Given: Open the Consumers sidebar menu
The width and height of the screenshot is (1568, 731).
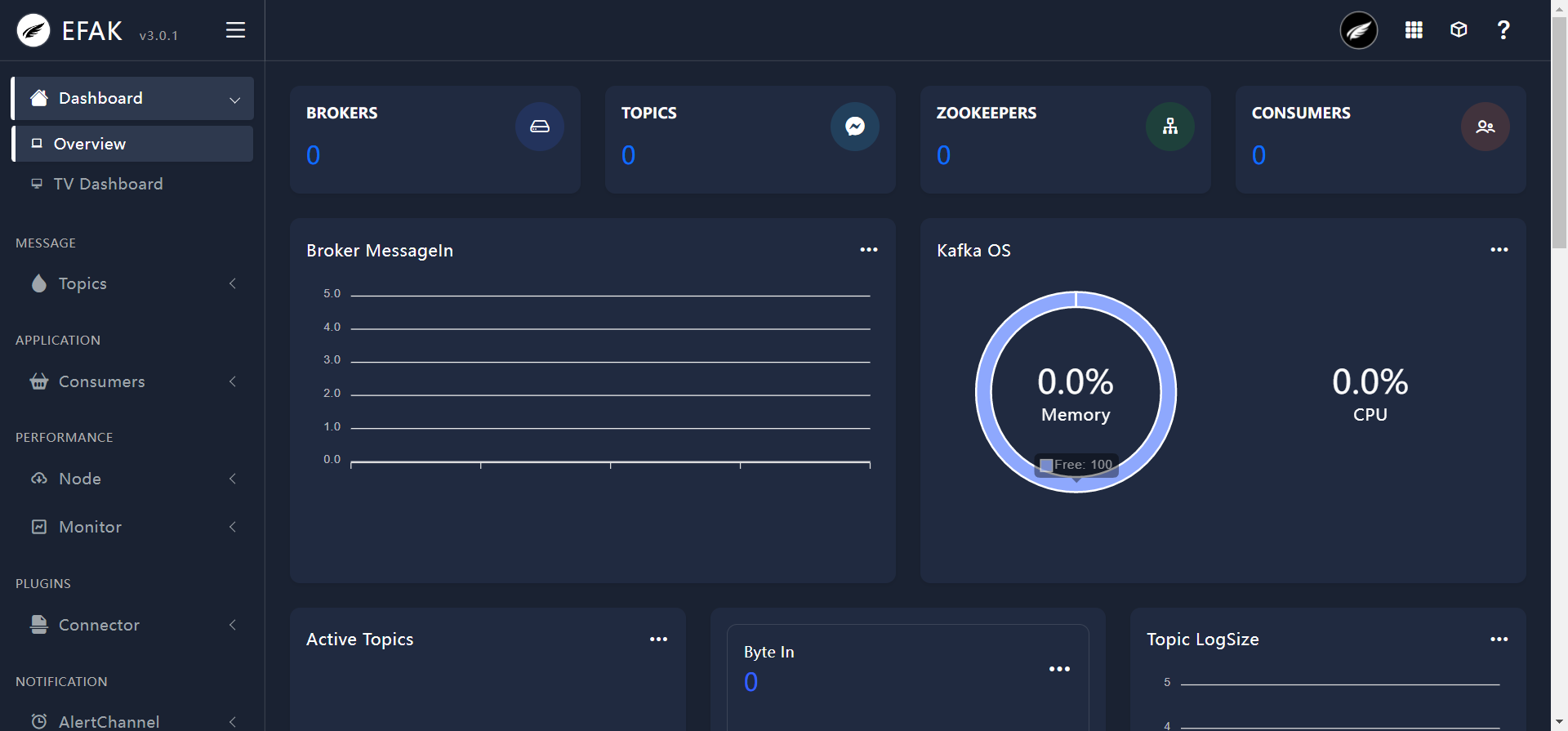Looking at the screenshot, I should [133, 381].
